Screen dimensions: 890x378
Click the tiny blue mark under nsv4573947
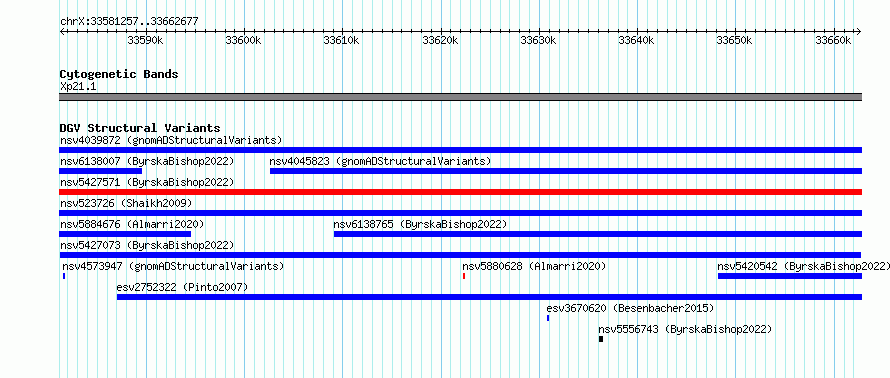click(x=64, y=276)
